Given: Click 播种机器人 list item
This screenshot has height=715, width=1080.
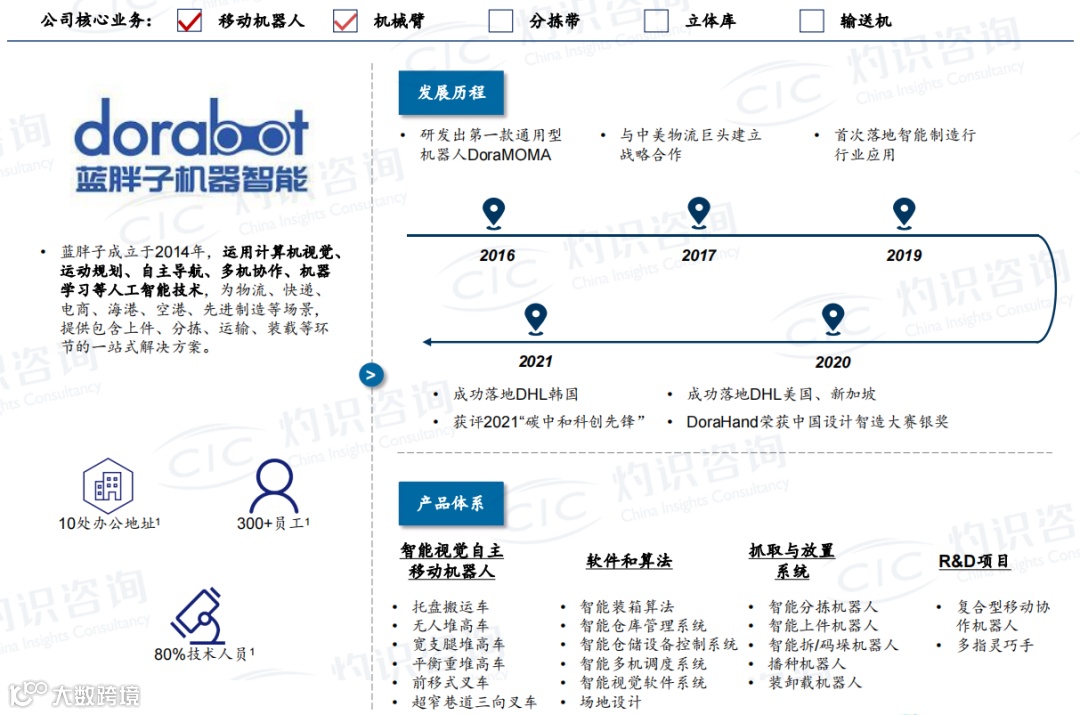Looking at the screenshot, I should (x=807, y=664).
